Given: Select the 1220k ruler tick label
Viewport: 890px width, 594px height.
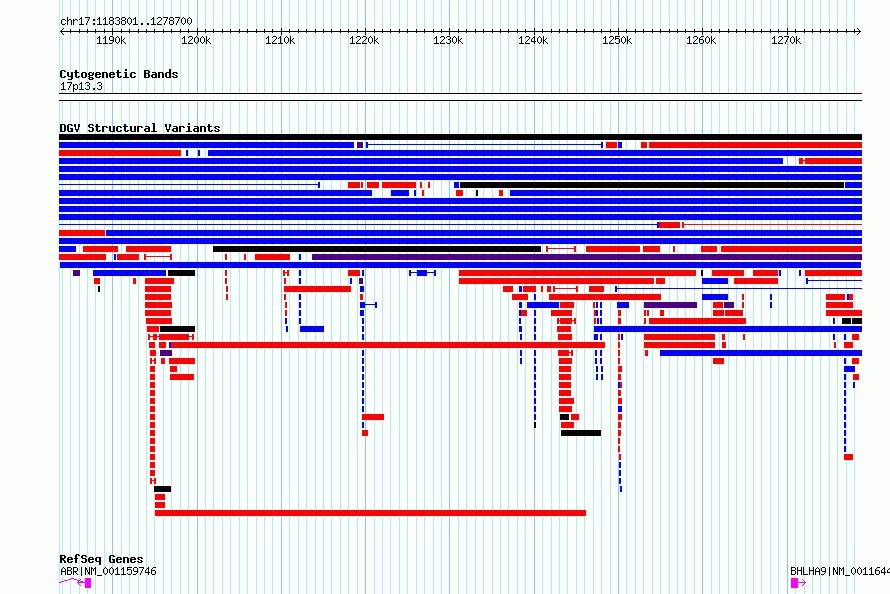Looking at the screenshot, I should (x=364, y=41).
